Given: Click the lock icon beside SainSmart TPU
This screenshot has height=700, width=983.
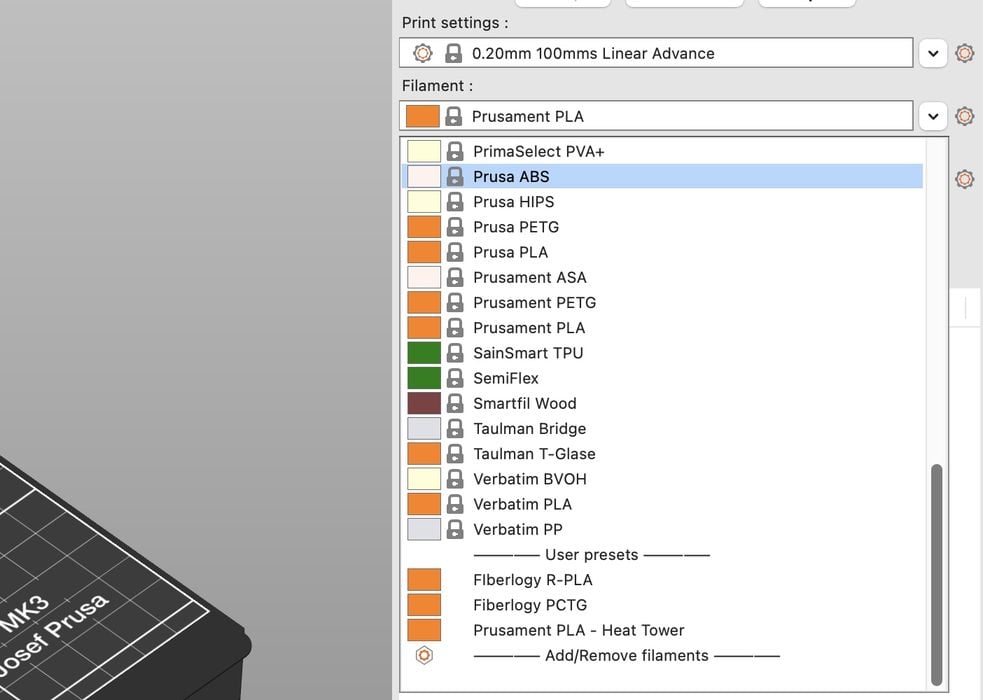Looking at the screenshot, I should (x=455, y=353).
